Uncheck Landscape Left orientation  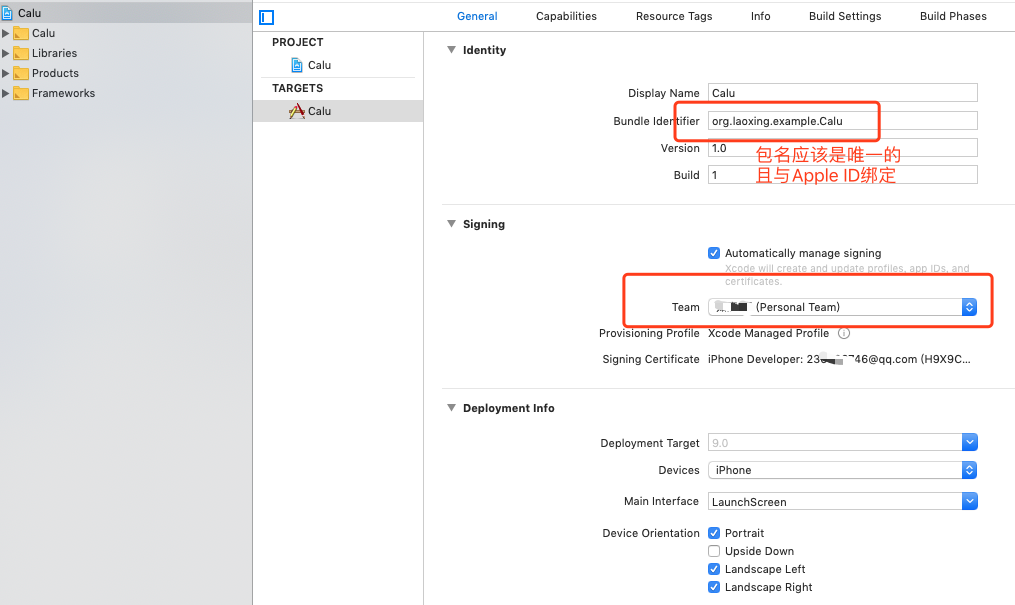(x=714, y=569)
